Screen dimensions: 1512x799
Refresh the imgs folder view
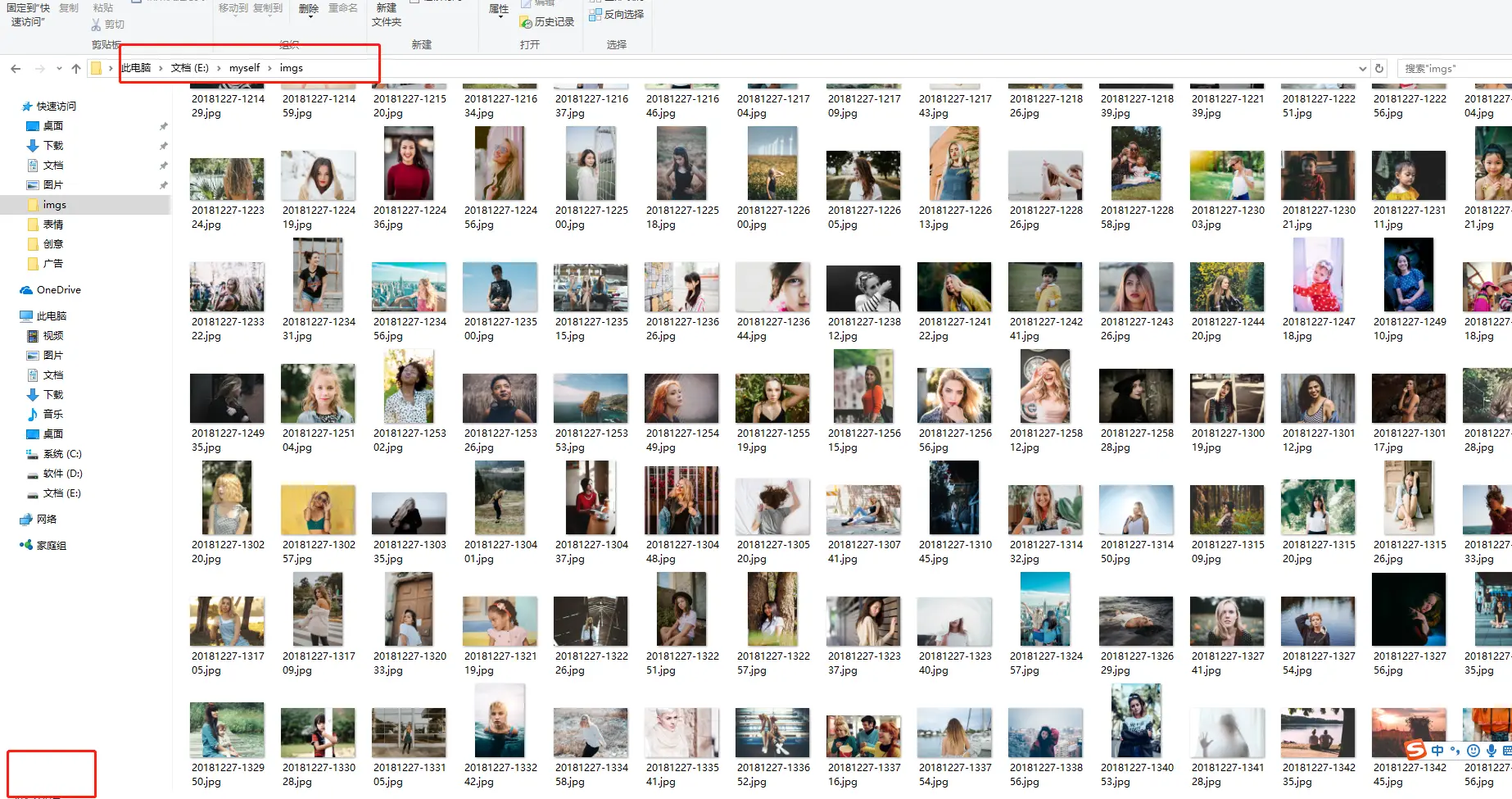pyautogui.click(x=1379, y=69)
